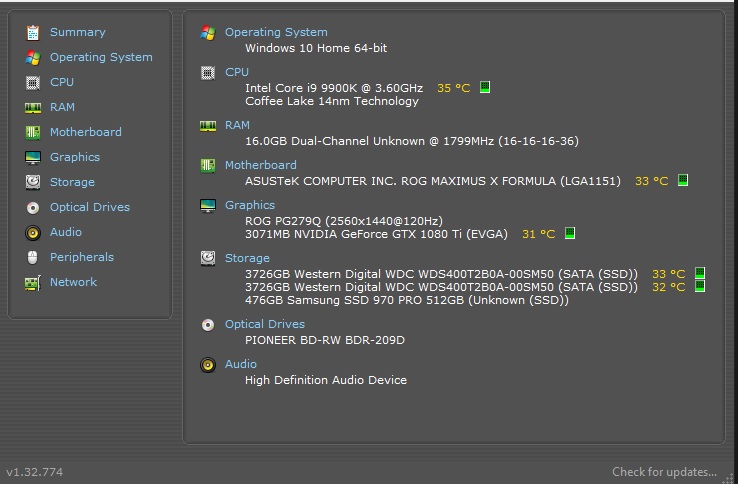Screen dimensions: 738x484
Task: Click the 16.0GB Dual-Channel RAM text
Action: tap(412, 141)
